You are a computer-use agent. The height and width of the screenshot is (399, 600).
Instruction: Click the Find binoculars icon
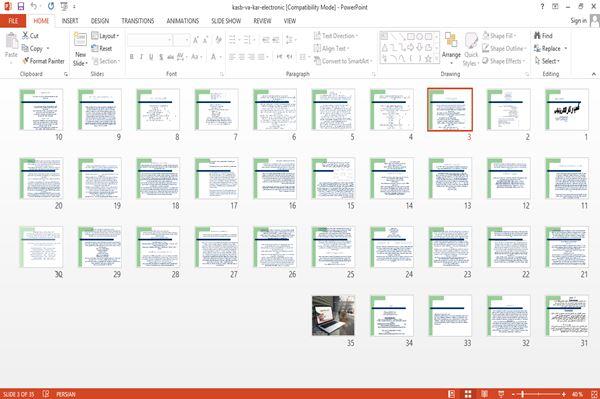pyautogui.click(x=537, y=35)
